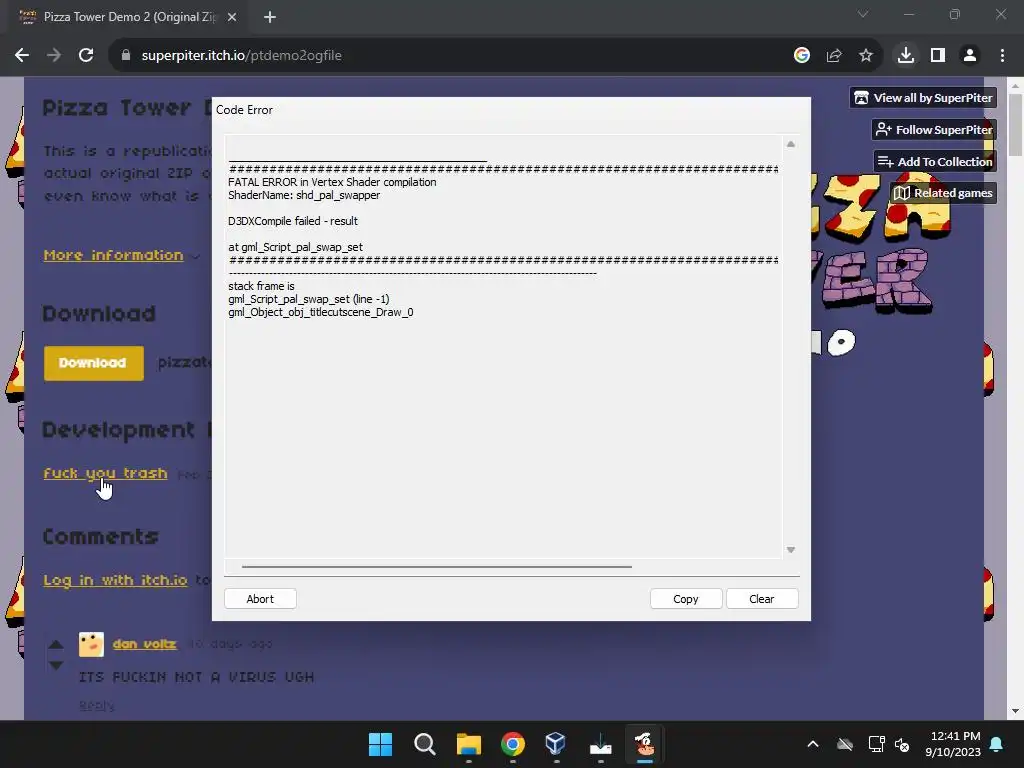
Task: Click the horizontal scrollbar in error dialog
Action: coord(436,567)
